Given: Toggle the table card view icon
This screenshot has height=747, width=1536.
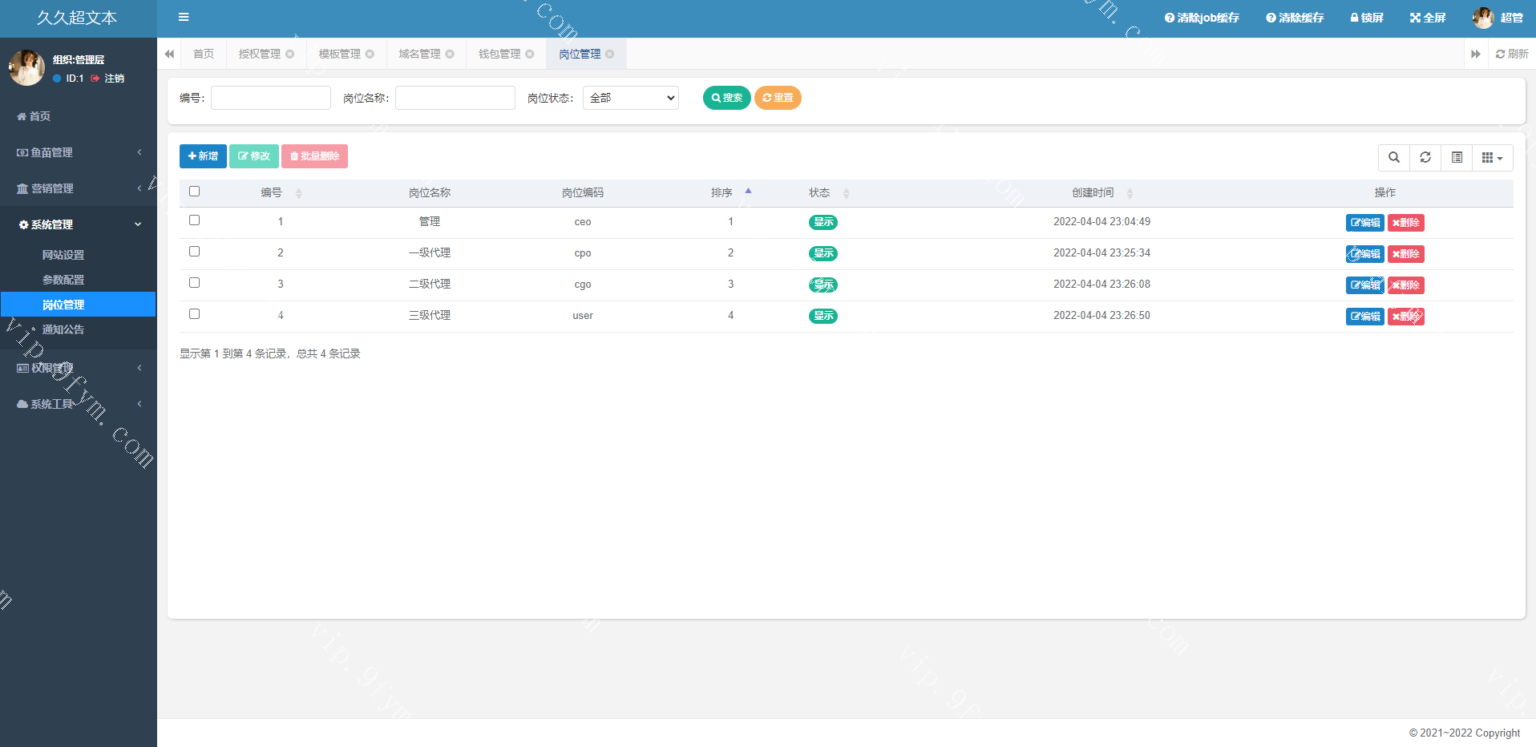Looking at the screenshot, I should point(1456,157).
